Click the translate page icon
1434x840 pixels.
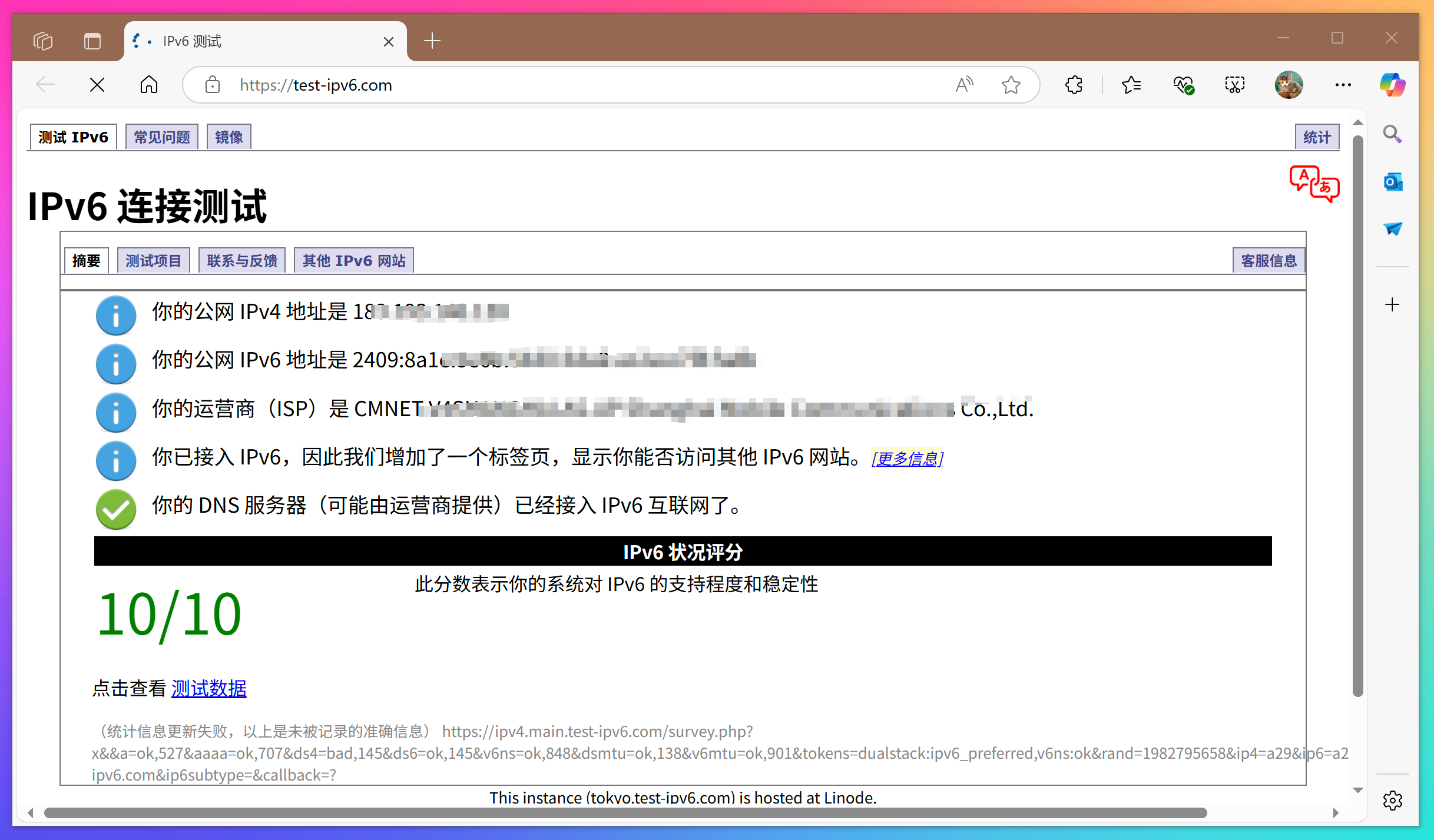click(x=1314, y=184)
